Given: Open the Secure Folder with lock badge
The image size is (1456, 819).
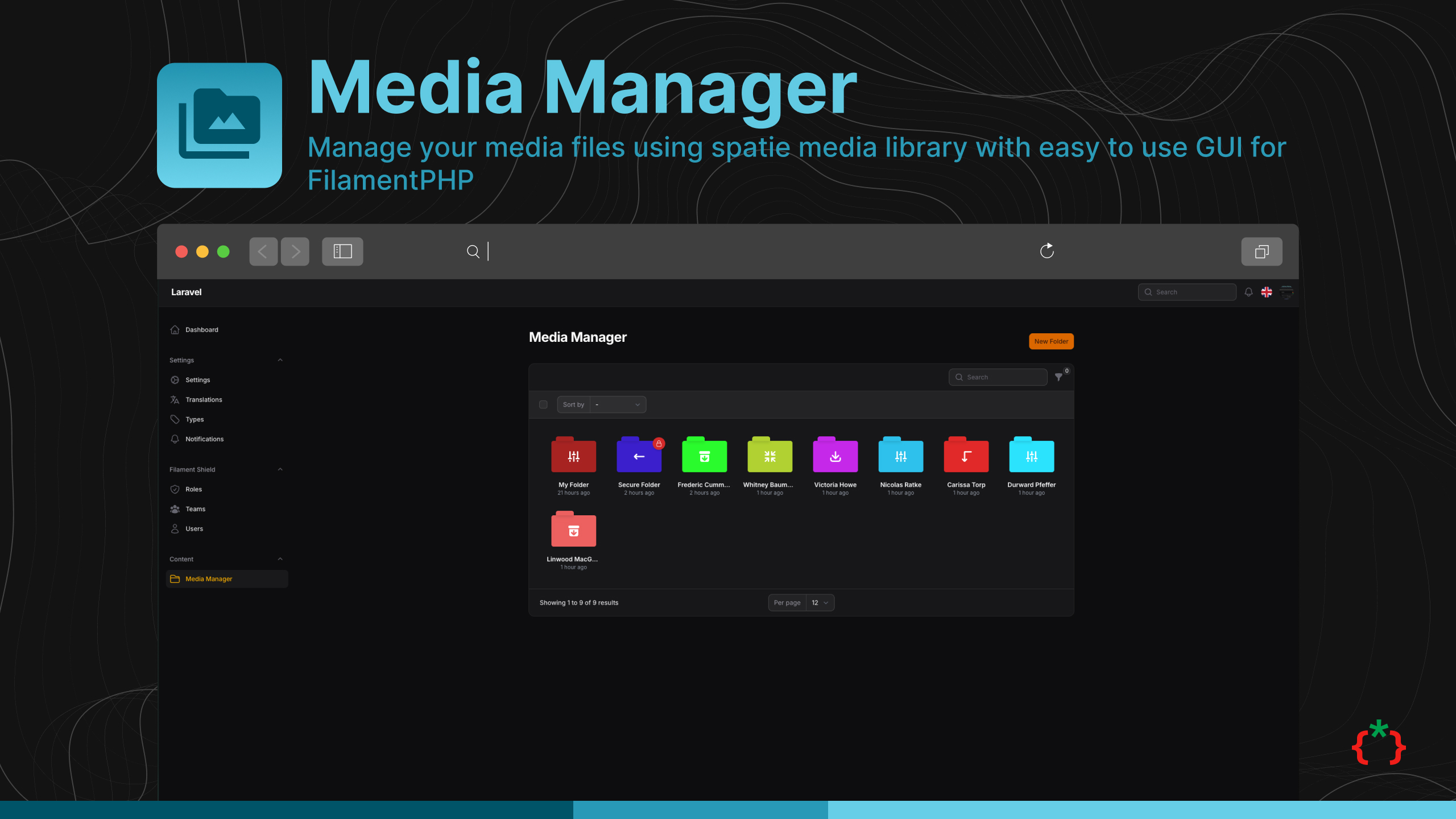Looking at the screenshot, I should click(639, 456).
